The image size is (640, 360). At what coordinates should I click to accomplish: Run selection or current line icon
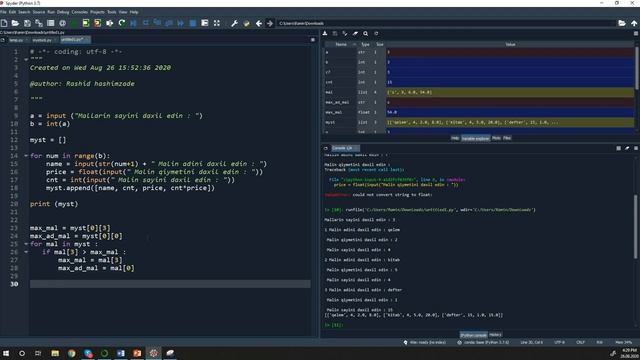109,23
